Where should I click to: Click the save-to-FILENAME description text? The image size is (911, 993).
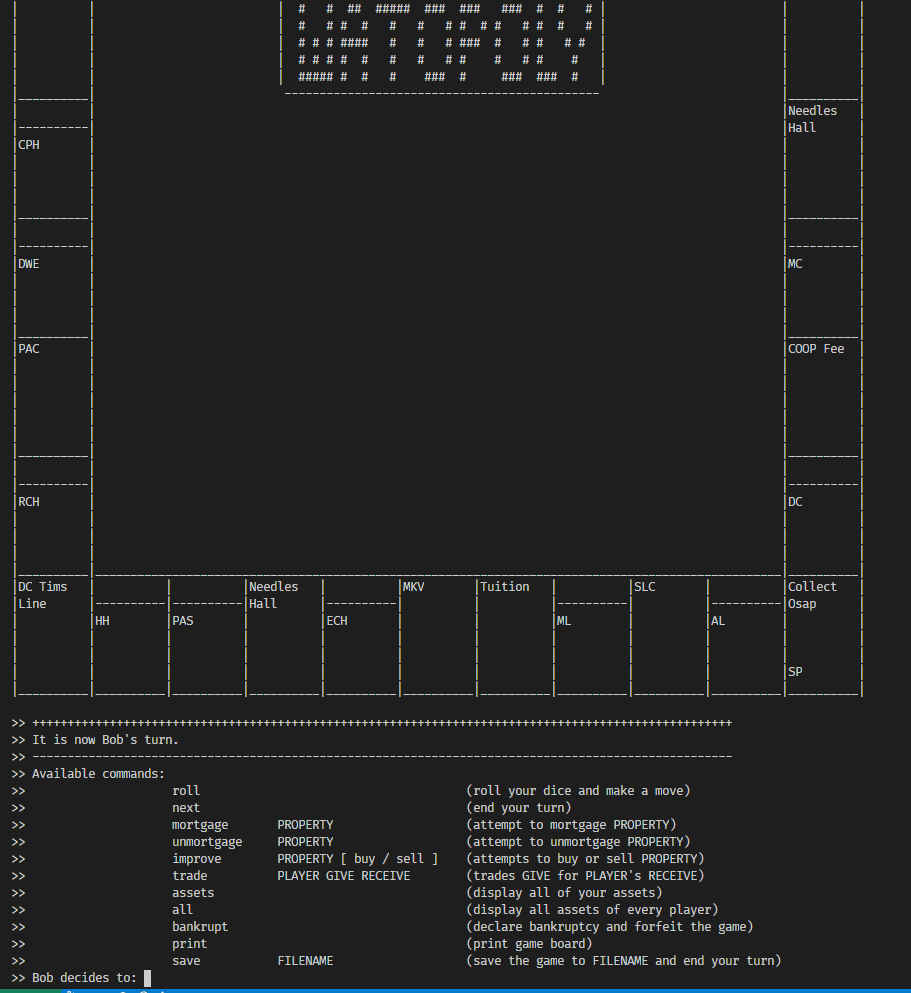[624, 961]
